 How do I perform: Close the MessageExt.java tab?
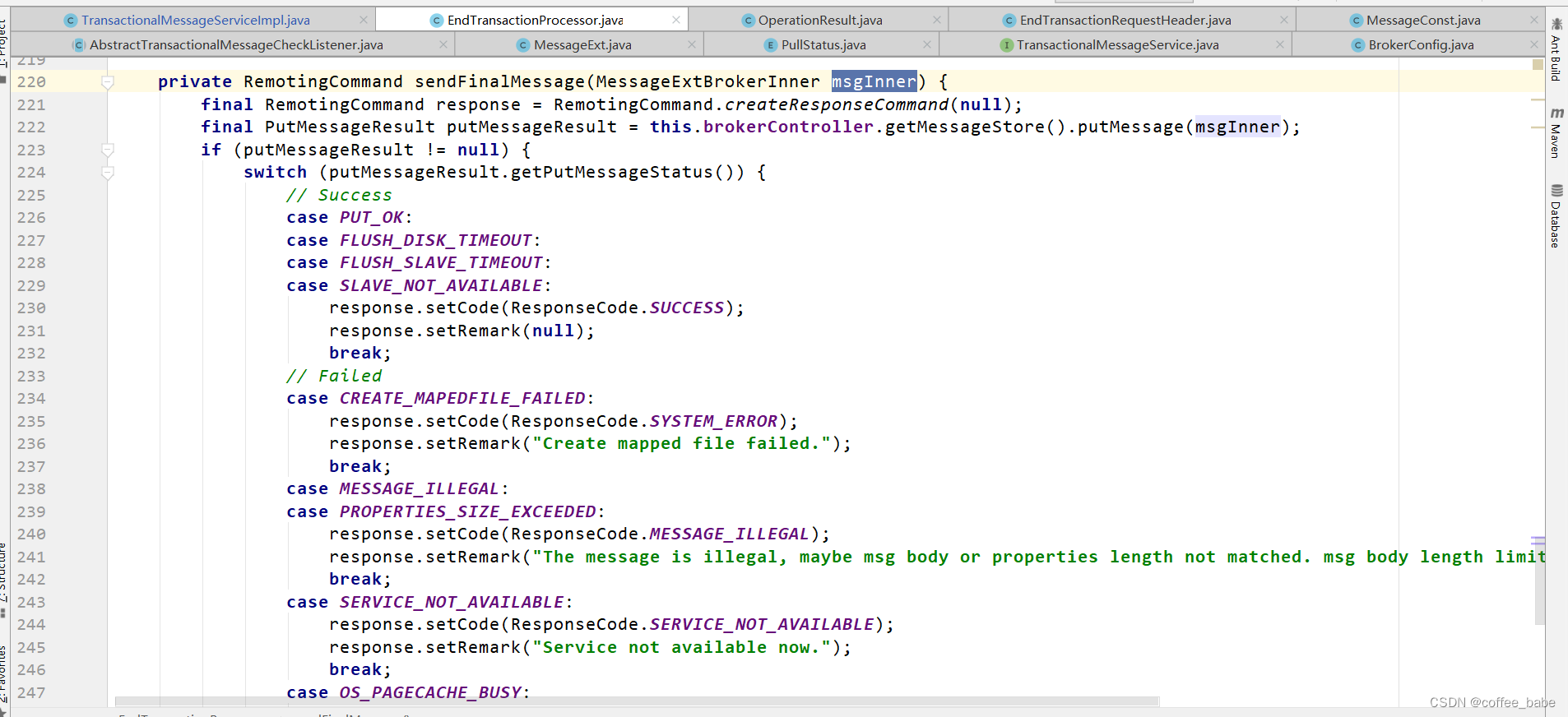click(692, 44)
